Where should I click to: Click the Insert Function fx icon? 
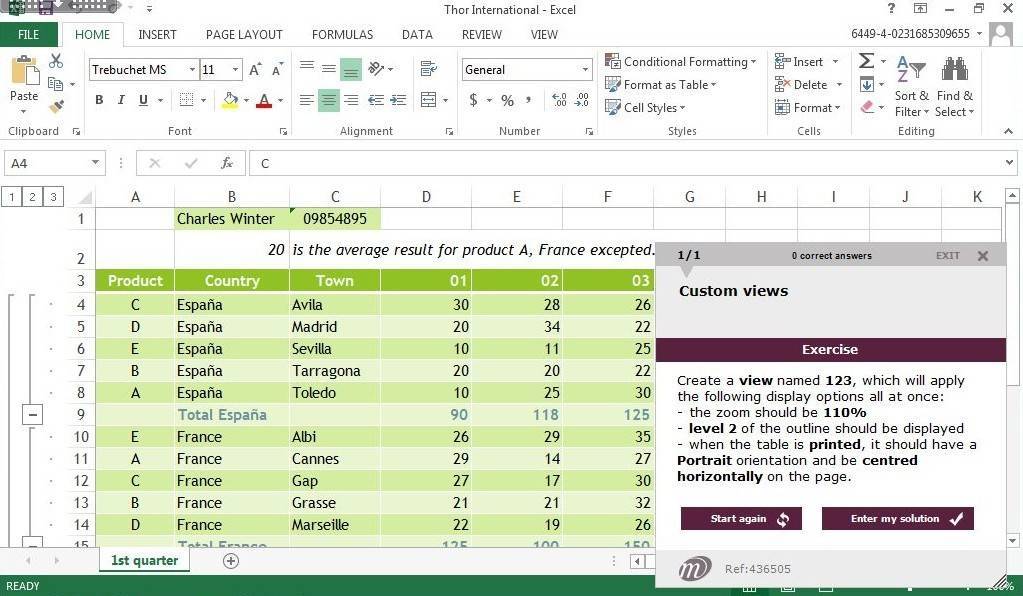coord(227,163)
